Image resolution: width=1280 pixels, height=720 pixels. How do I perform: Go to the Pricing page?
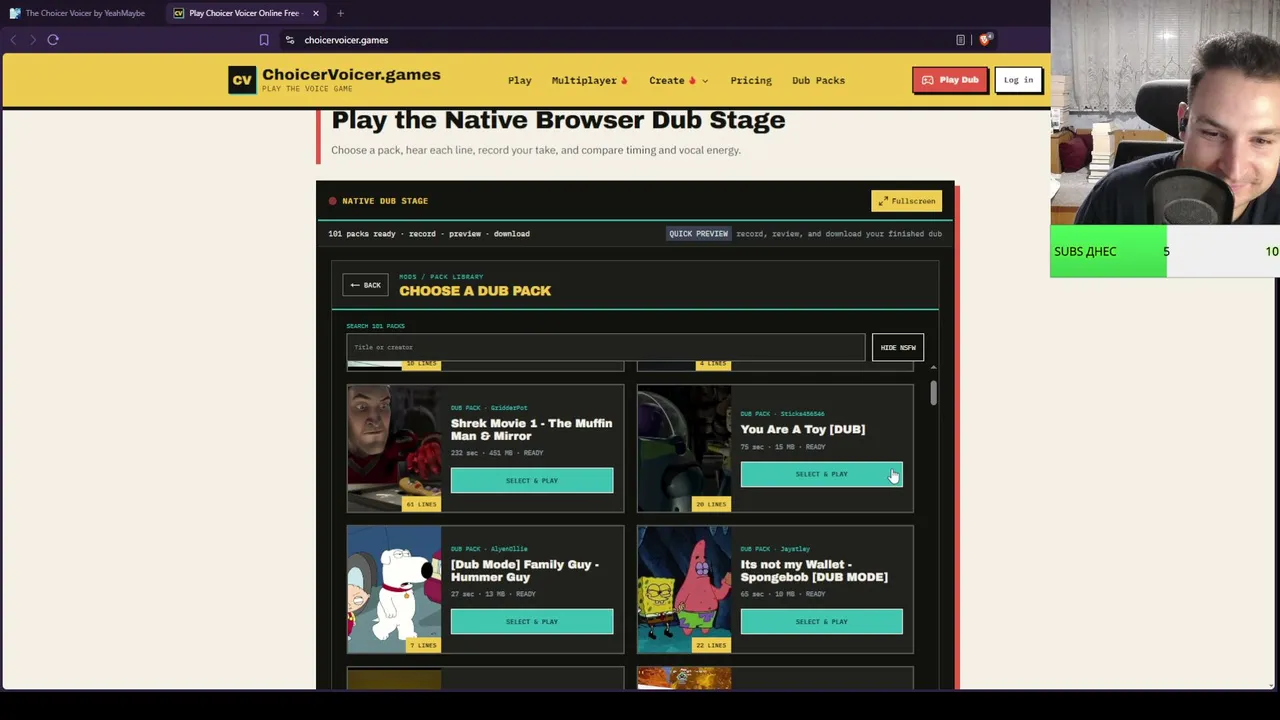pyautogui.click(x=750, y=80)
